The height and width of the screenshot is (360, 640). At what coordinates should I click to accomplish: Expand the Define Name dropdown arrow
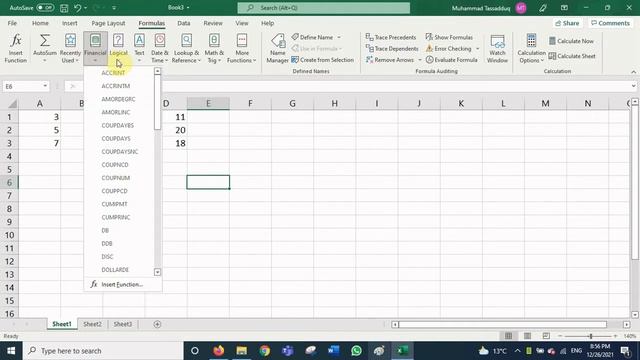[339, 37]
